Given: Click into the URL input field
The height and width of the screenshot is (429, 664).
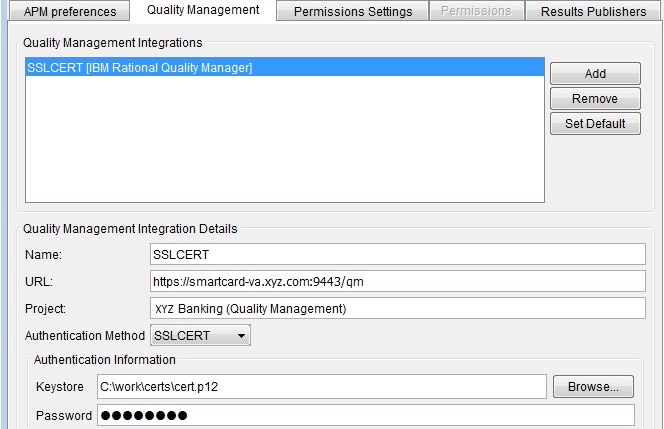Looking at the screenshot, I should [397, 281].
